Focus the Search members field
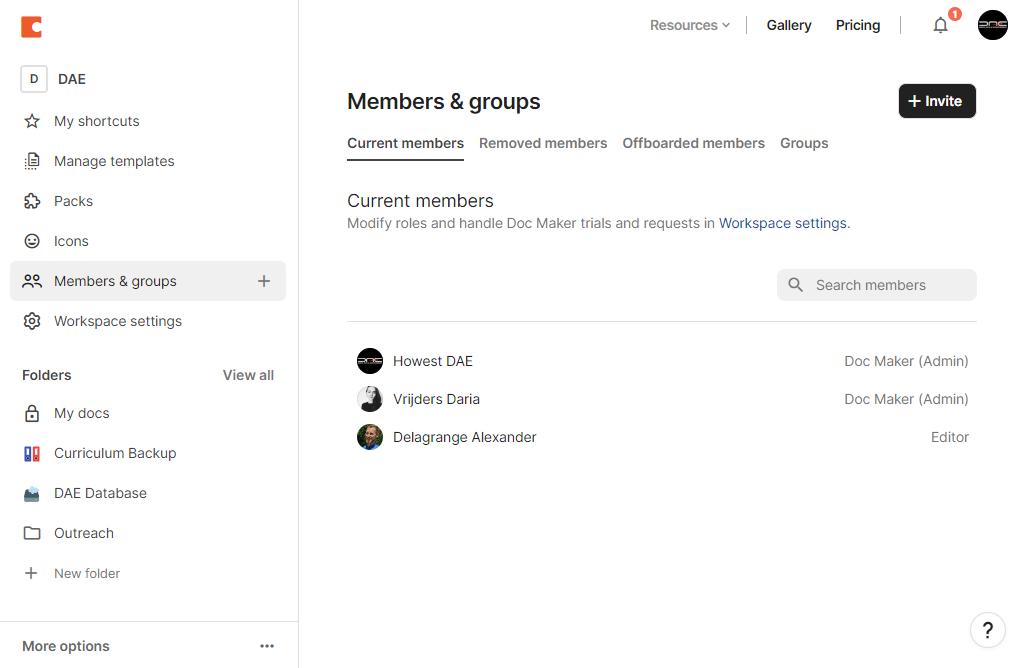This screenshot has height=668, width=1017. pyautogui.click(x=876, y=285)
